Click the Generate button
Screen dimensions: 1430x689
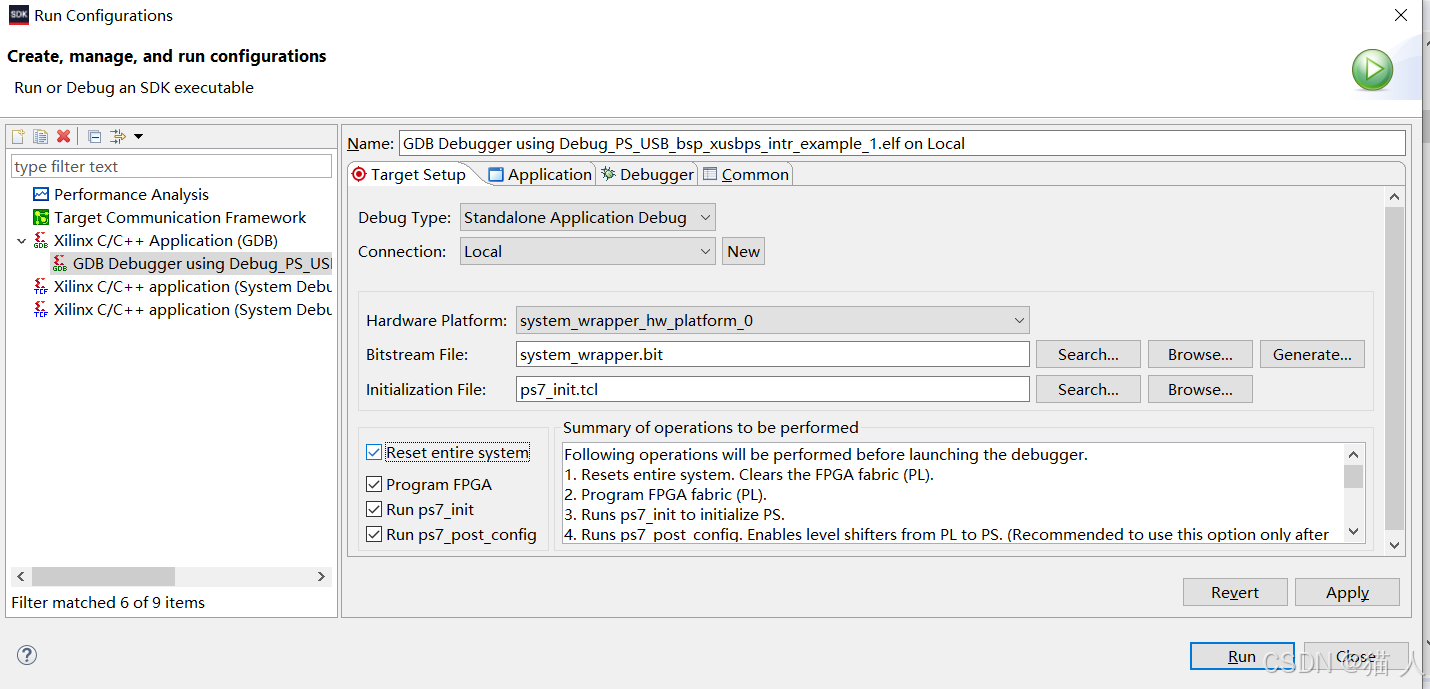point(1312,354)
